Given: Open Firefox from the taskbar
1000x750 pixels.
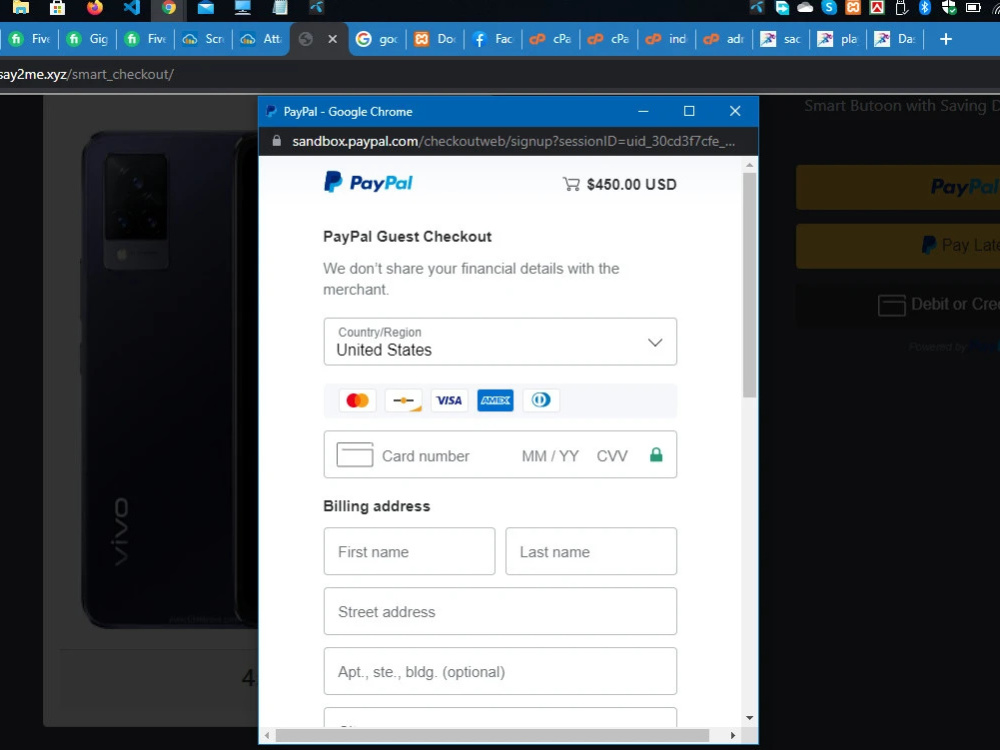Looking at the screenshot, I should point(94,7).
